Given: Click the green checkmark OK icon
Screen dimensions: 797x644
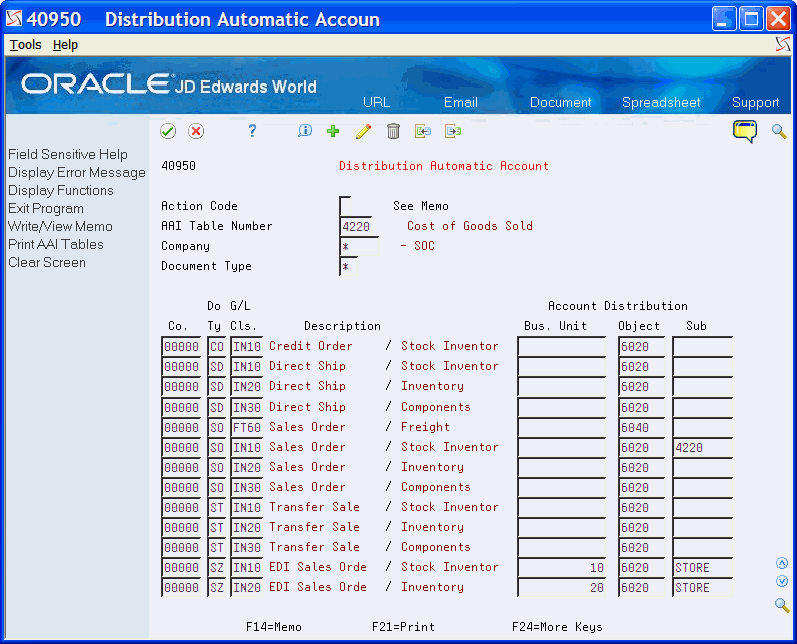Looking at the screenshot, I should [x=168, y=131].
